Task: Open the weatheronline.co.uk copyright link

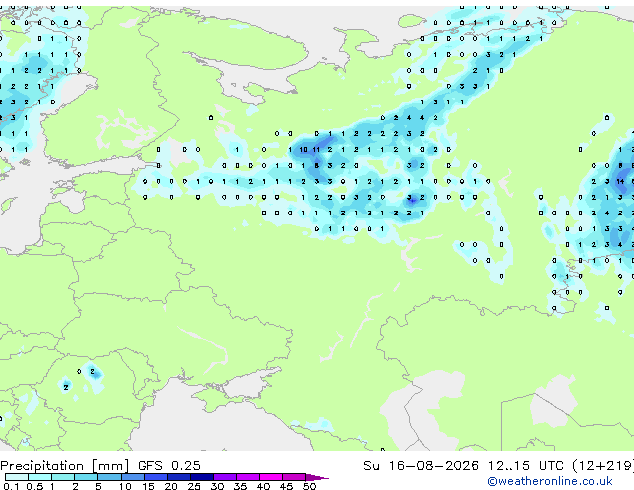Action: 550,481
